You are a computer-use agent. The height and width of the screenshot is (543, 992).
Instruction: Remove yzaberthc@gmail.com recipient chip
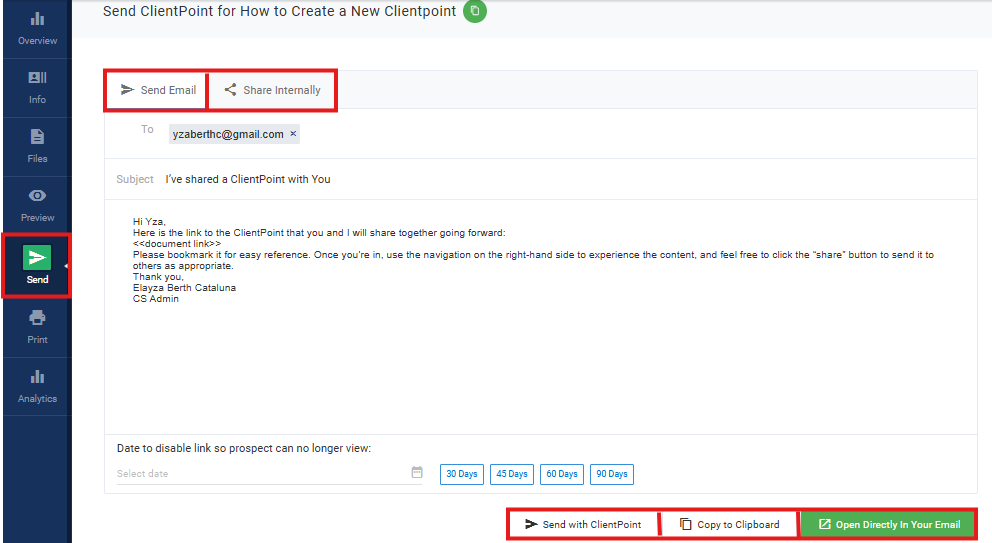click(293, 134)
